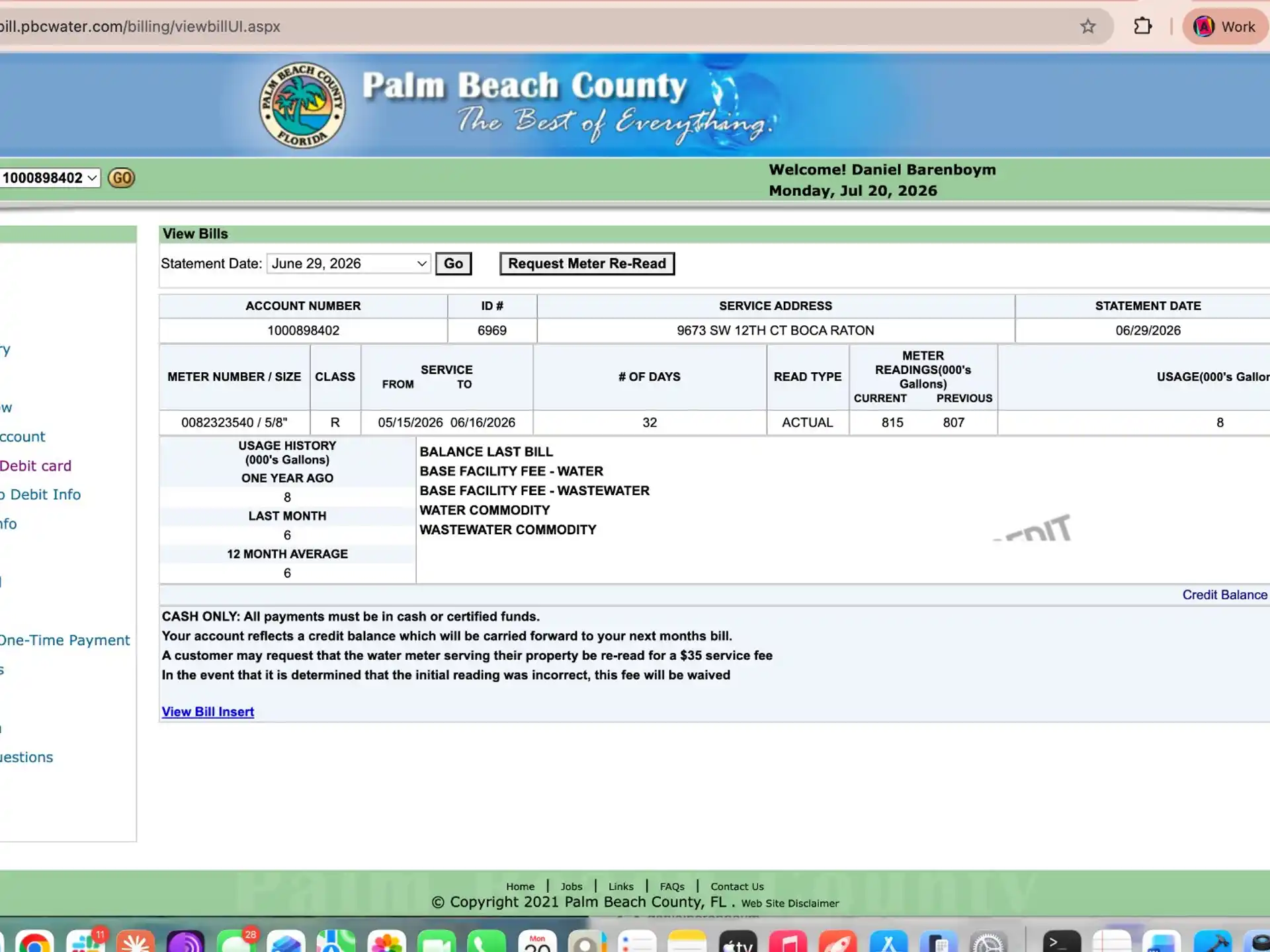The image size is (1270, 952).
Task: Open the View Bill Insert link
Action: pyautogui.click(x=208, y=711)
